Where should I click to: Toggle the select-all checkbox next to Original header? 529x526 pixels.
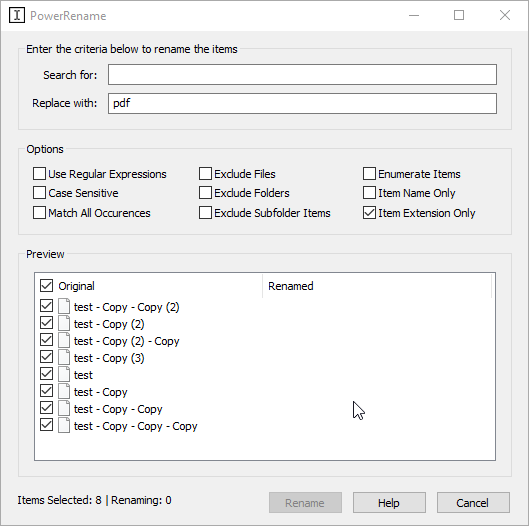47,285
